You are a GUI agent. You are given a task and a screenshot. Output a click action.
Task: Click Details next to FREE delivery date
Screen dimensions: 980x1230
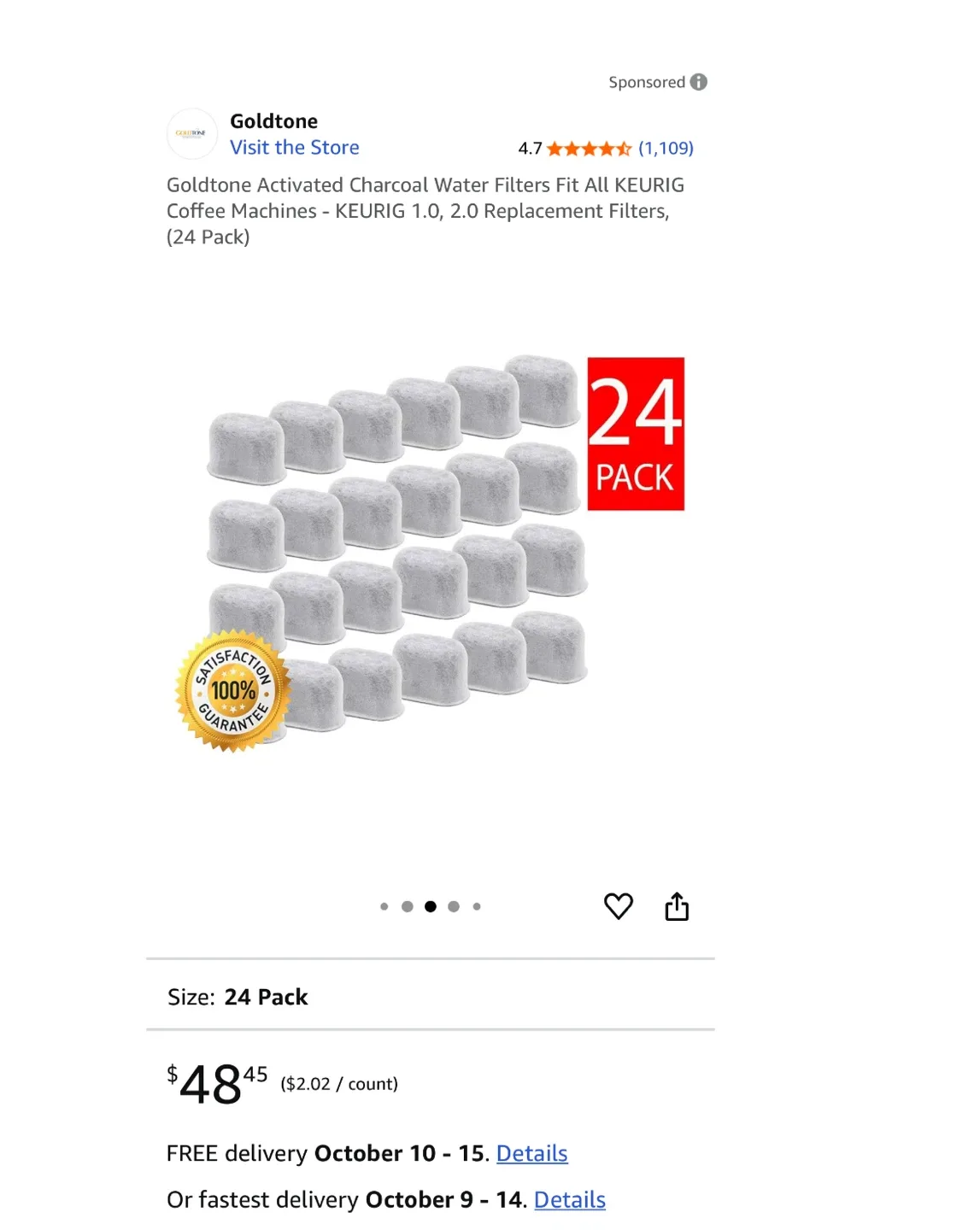coord(531,1153)
